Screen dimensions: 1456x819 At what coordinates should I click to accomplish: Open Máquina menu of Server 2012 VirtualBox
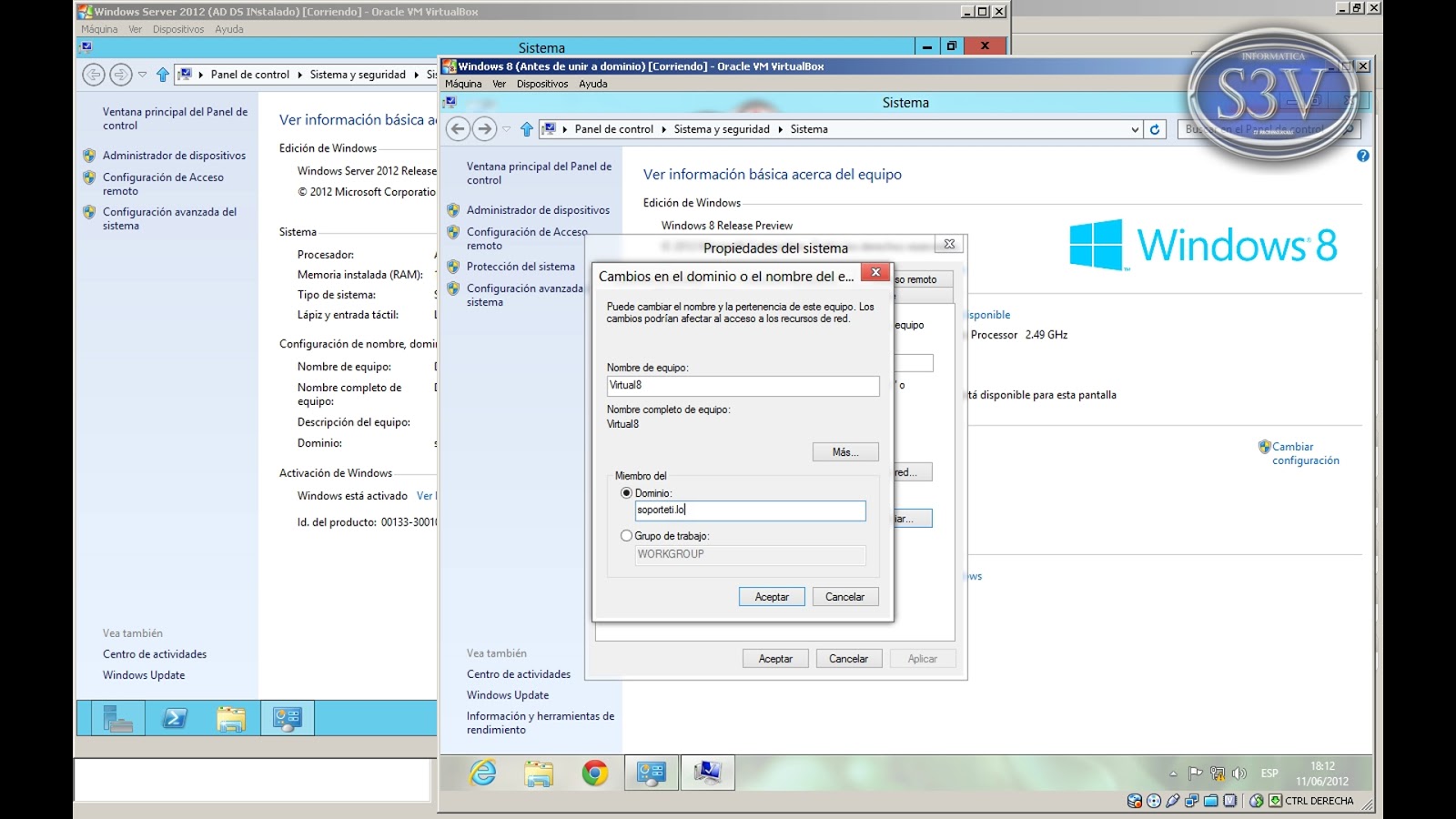[99, 29]
